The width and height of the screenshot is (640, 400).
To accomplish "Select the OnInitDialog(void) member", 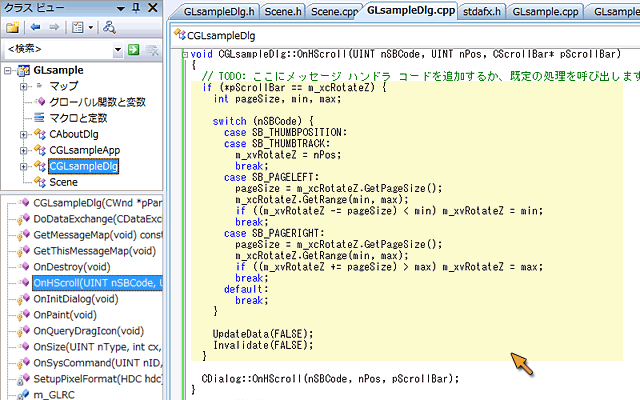I will 76,299.
